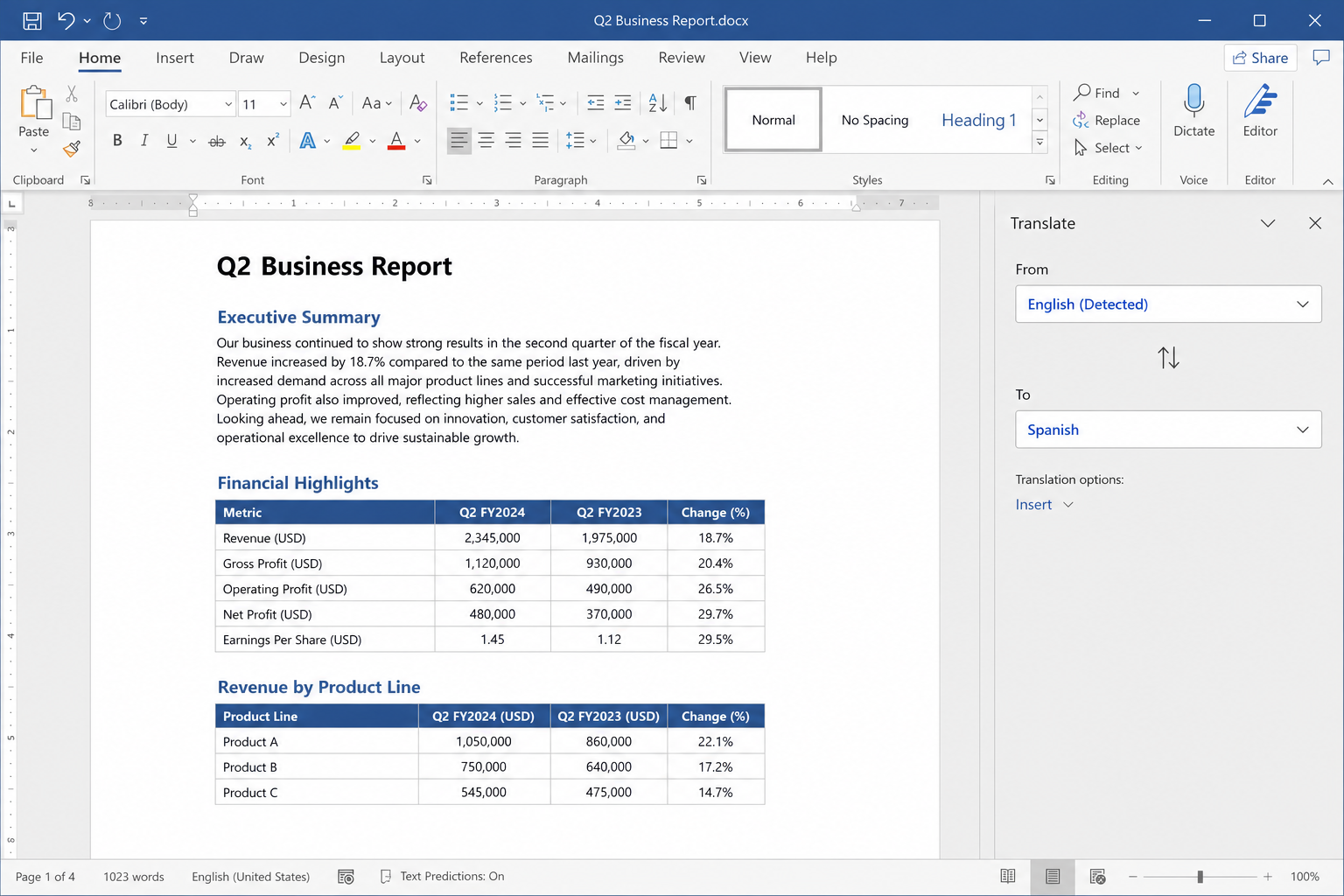Apply superscript formatting
This screenshot has width=1344, height=896.
click(273, 141)
